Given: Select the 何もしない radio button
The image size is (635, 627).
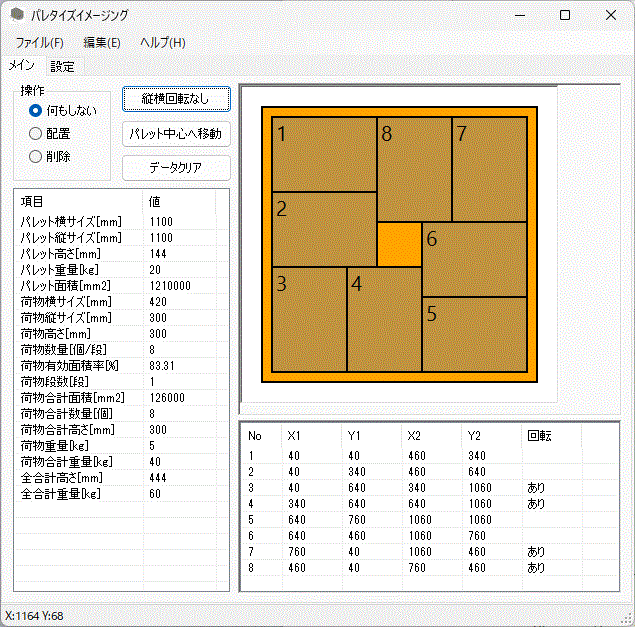Looking at the screenshot, I should [36, 110].
